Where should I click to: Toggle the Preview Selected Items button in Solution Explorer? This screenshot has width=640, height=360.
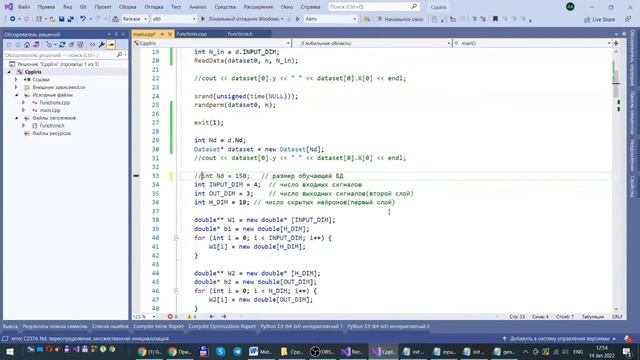point(111,45)
